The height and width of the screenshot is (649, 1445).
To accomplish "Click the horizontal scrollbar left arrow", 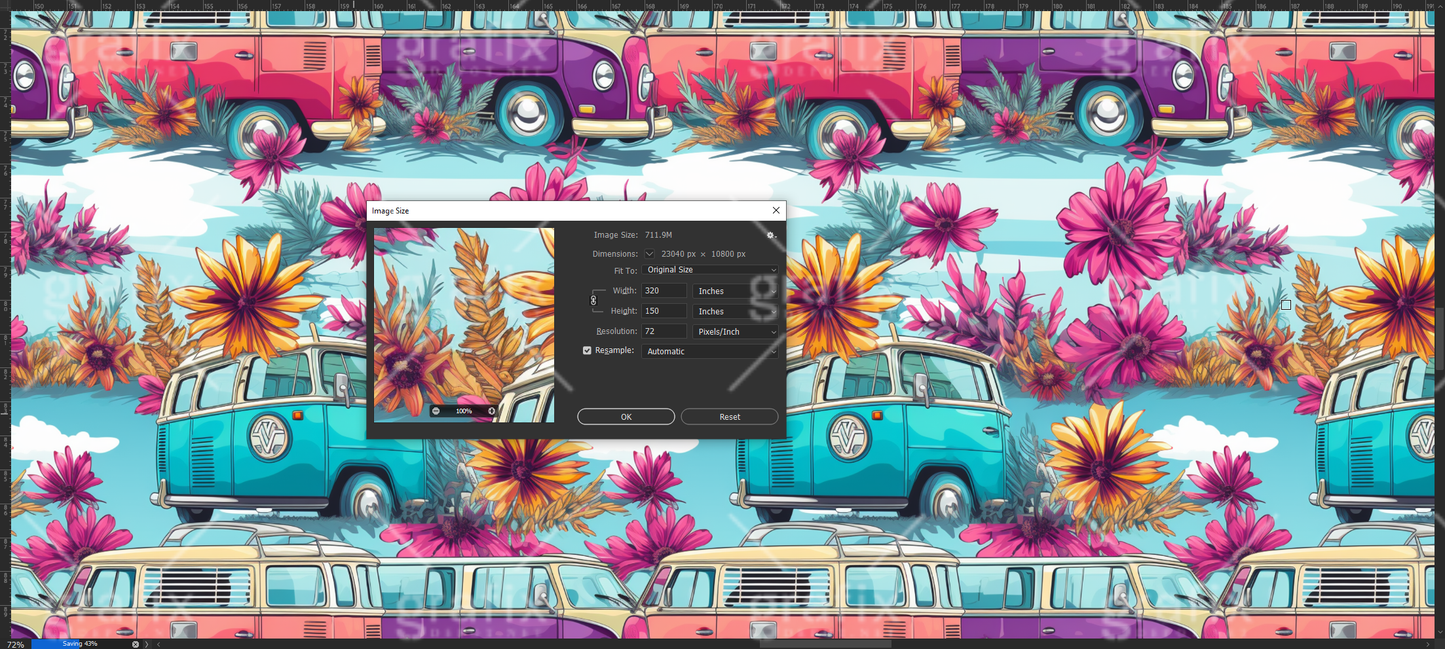I will 159,644.
